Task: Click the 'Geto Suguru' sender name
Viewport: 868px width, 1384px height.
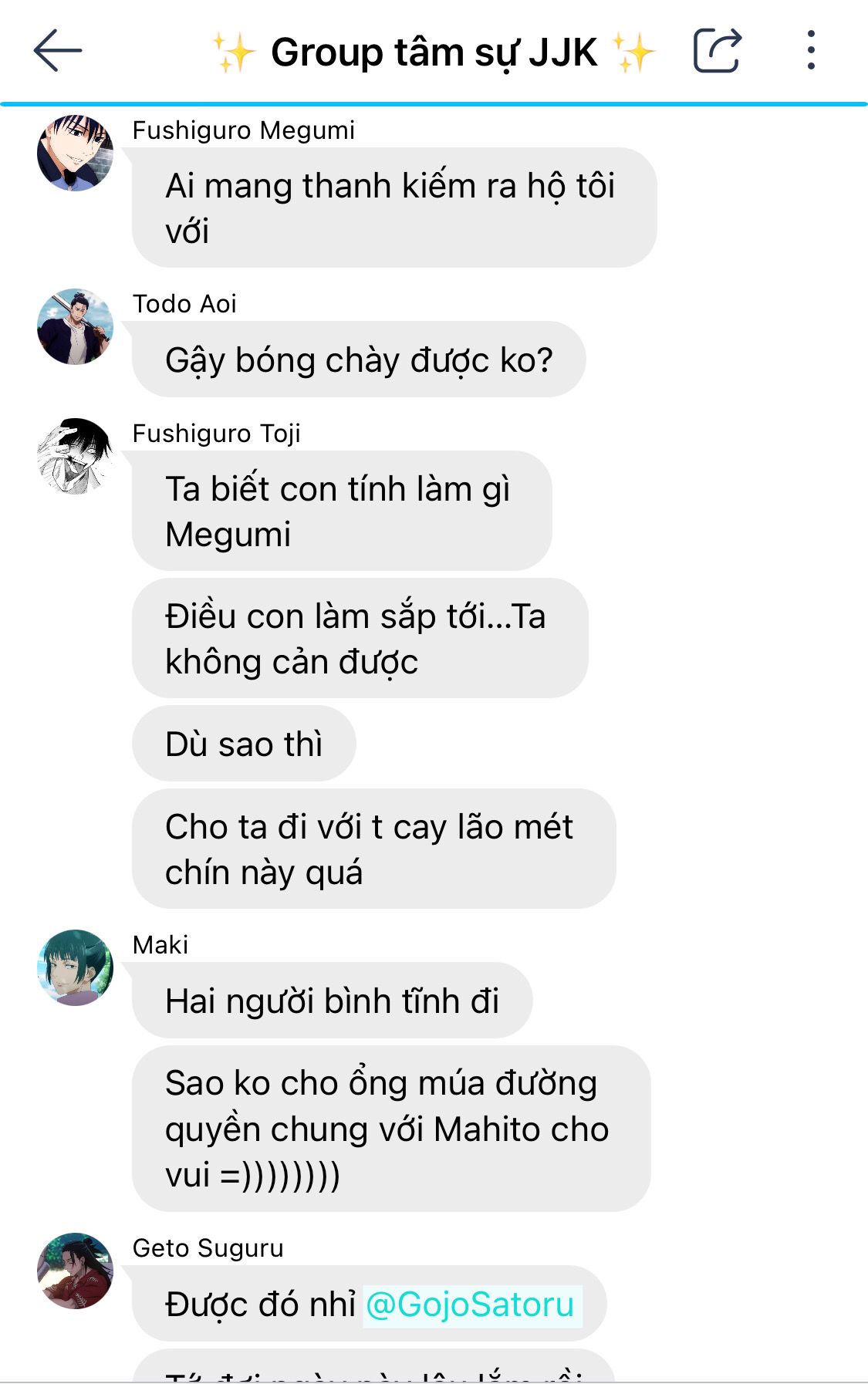Action: tap(208, 1248)
